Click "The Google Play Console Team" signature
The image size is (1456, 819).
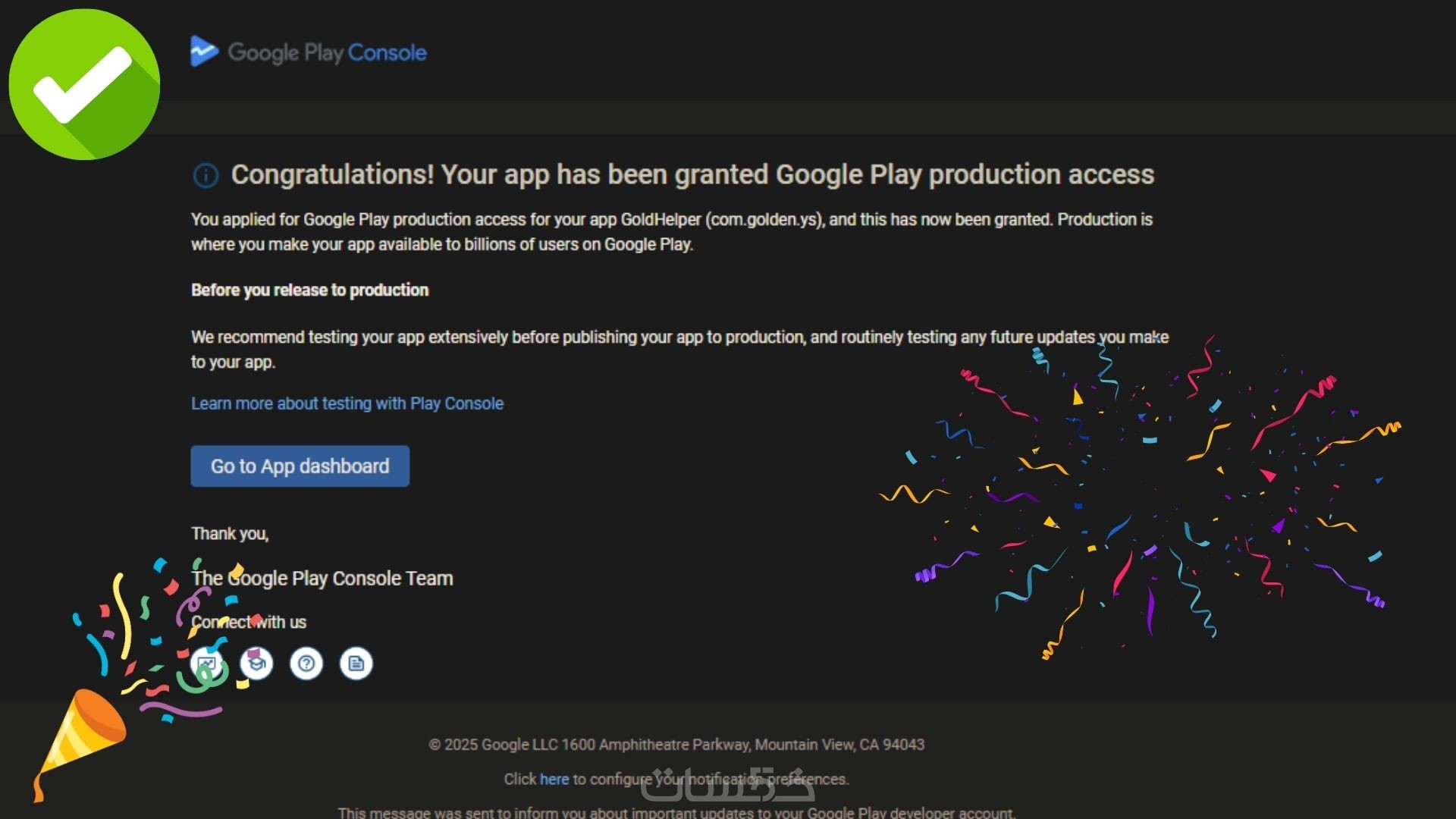(x=322, y=579)
